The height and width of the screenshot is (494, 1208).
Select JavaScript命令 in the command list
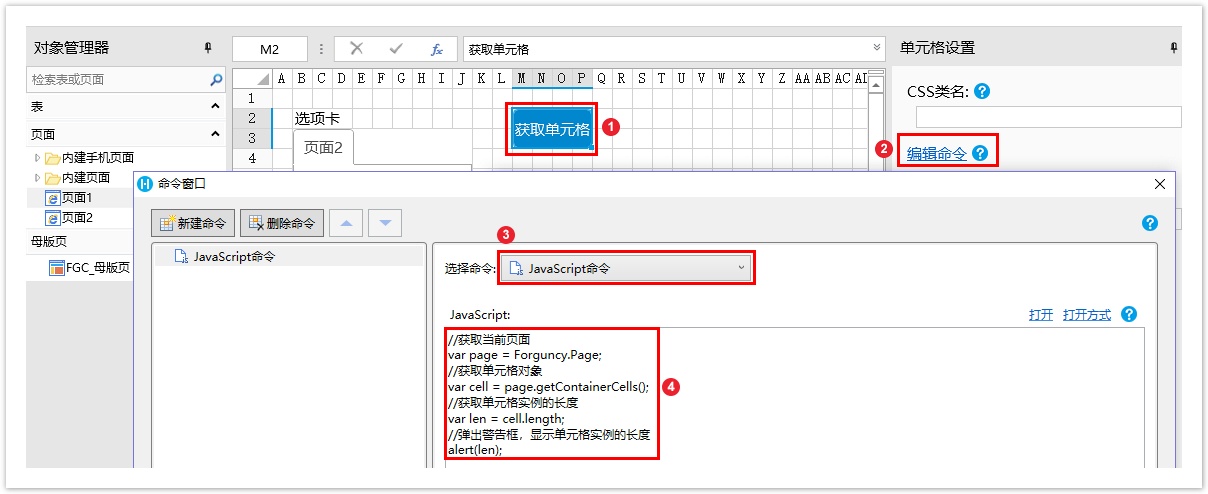[x=234, y=256]
